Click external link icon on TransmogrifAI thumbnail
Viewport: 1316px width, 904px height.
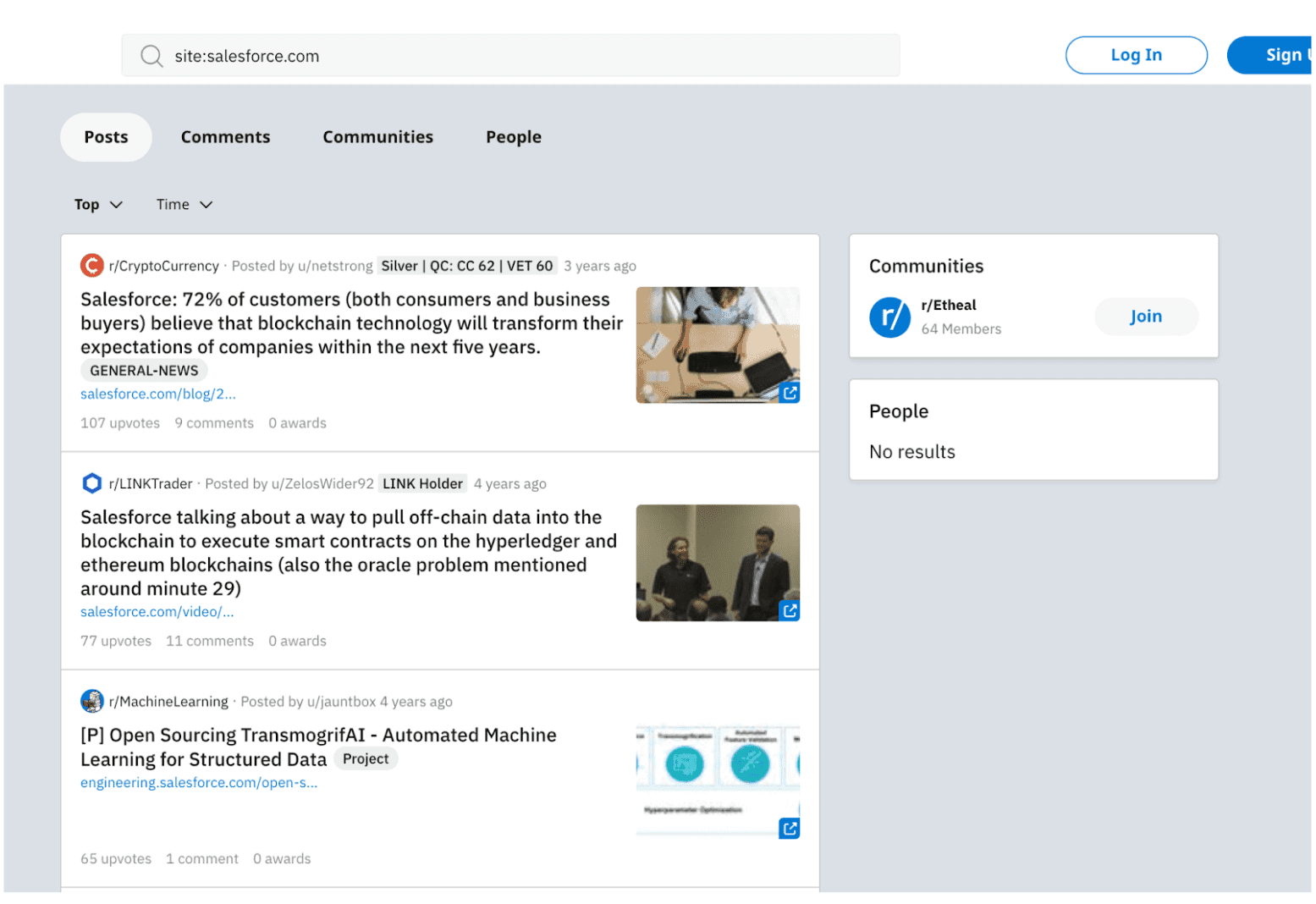789,829
